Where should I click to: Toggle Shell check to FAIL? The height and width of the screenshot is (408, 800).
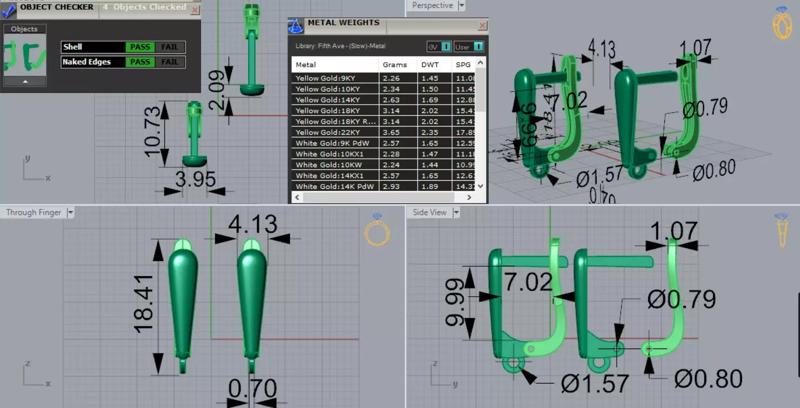tap(169, 47)
